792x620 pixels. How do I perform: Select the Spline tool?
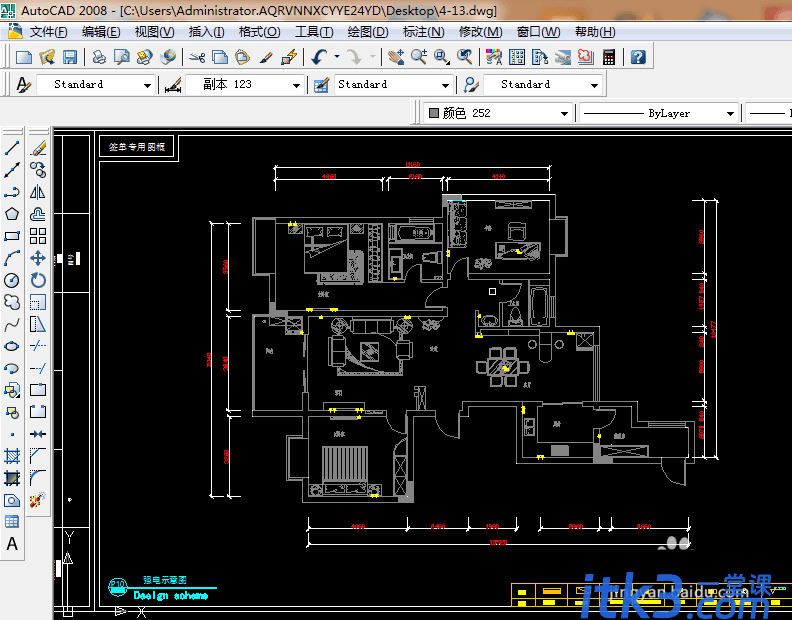[12, 324]
